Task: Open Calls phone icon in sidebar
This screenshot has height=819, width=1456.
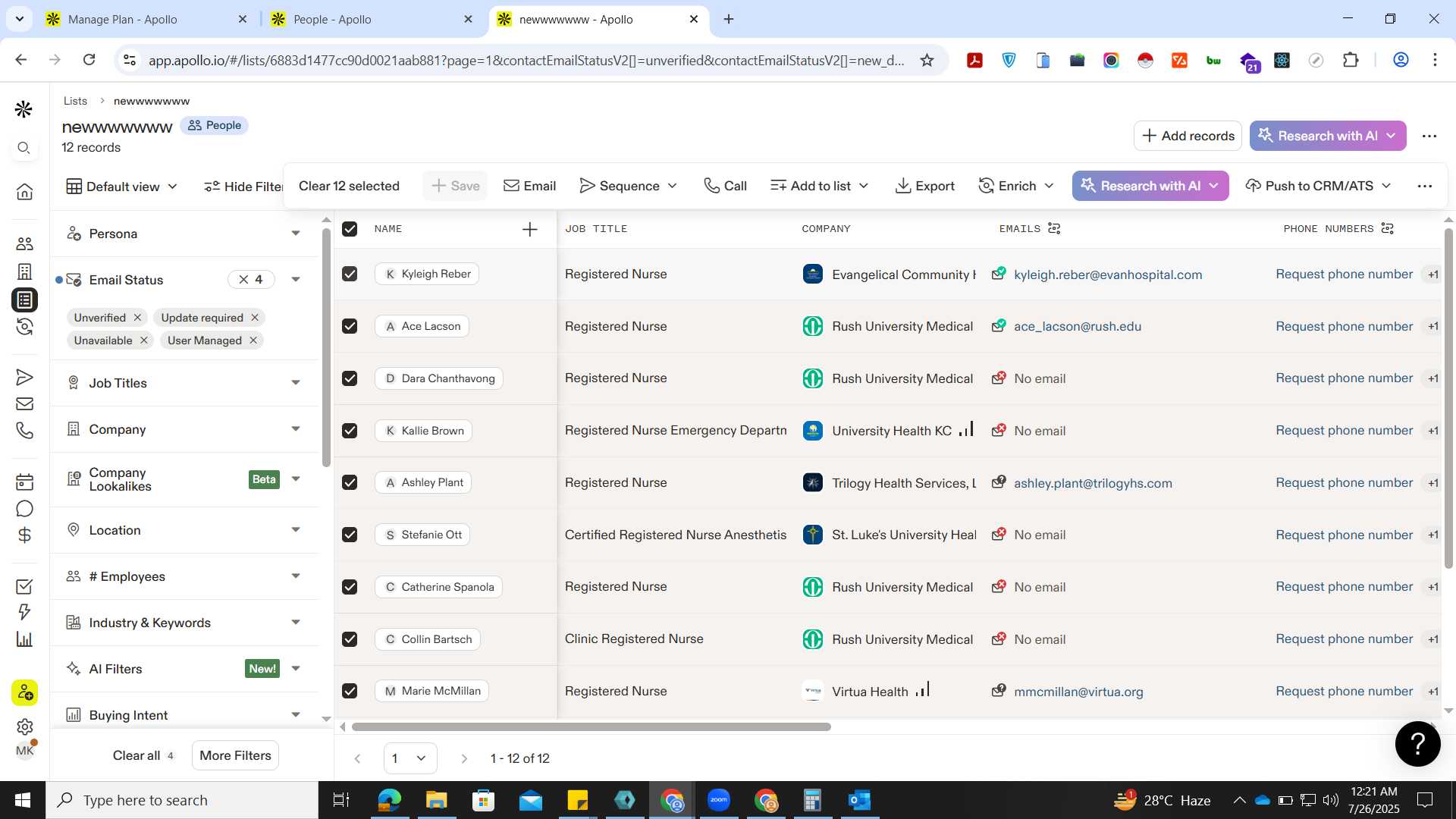Action: [24, 431]
